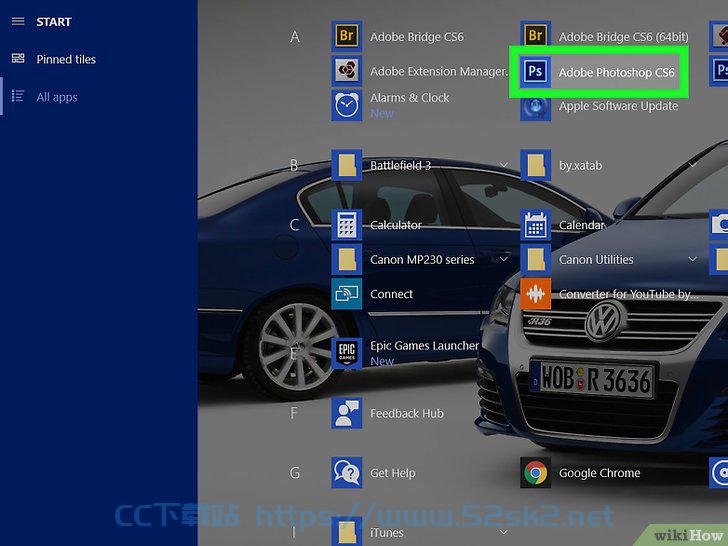Click the All apps list icon
Image resolution: width=728 pixels, height=546 pixels.
click(x=18, y=96)
